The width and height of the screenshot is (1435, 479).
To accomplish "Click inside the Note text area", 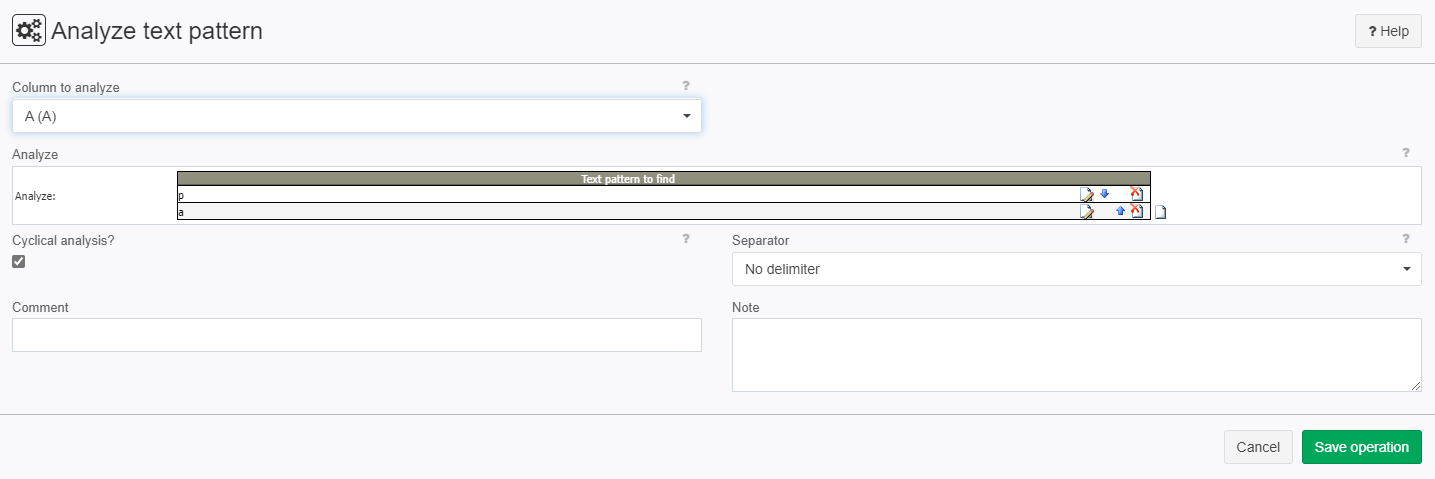I will click(x=1077, y=355).
